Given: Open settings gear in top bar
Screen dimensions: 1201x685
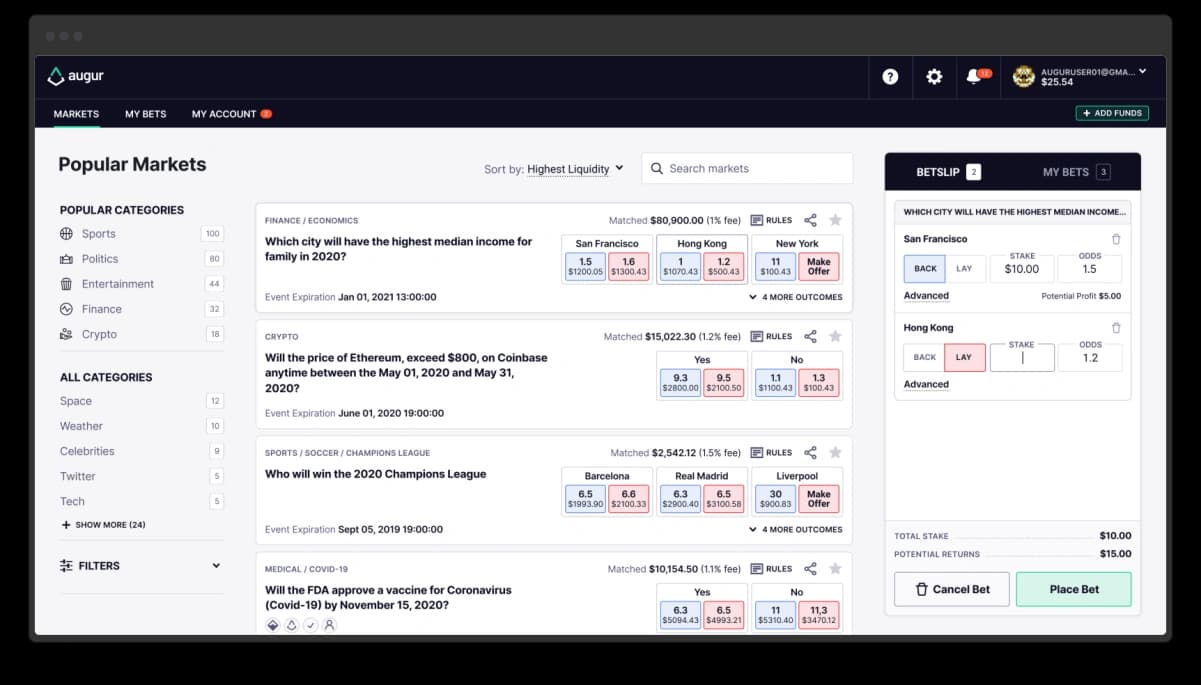Looking at the screenshot, I should (x=934, y=77).
